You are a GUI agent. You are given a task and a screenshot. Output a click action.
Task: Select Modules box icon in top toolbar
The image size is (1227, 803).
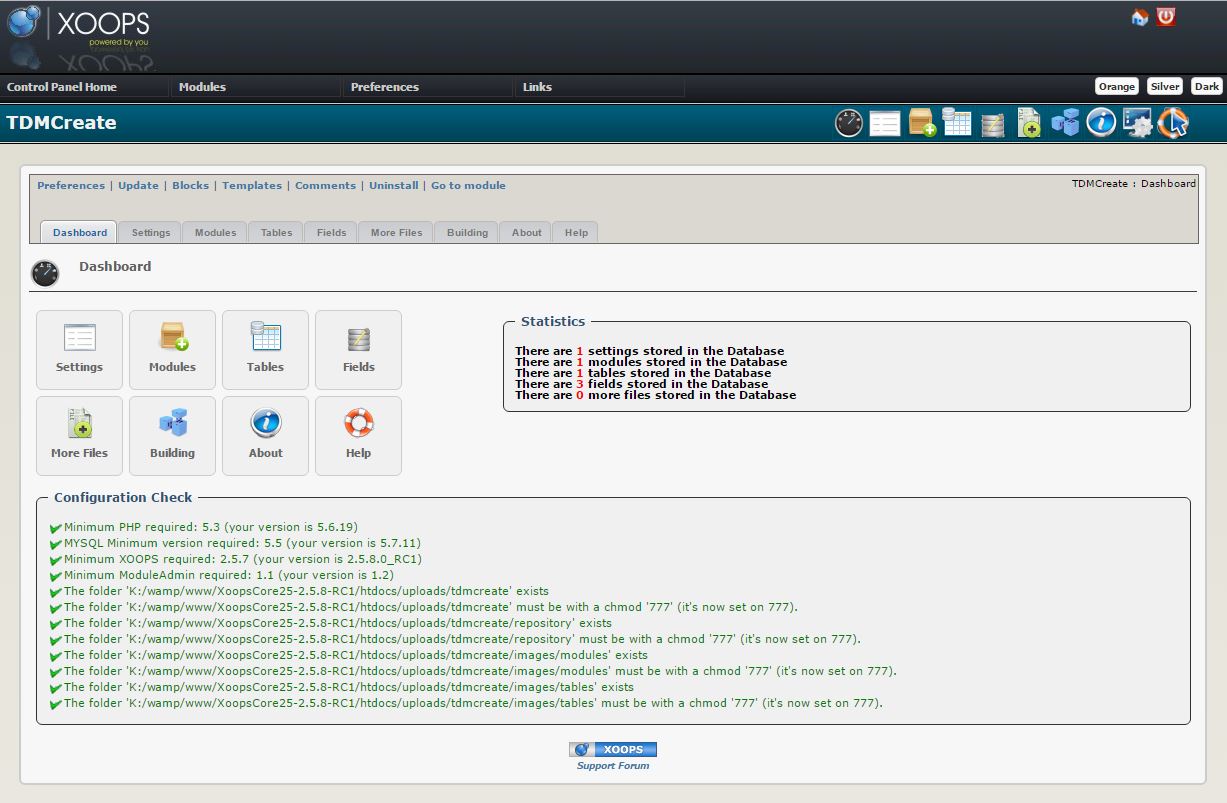coord(922,123)
